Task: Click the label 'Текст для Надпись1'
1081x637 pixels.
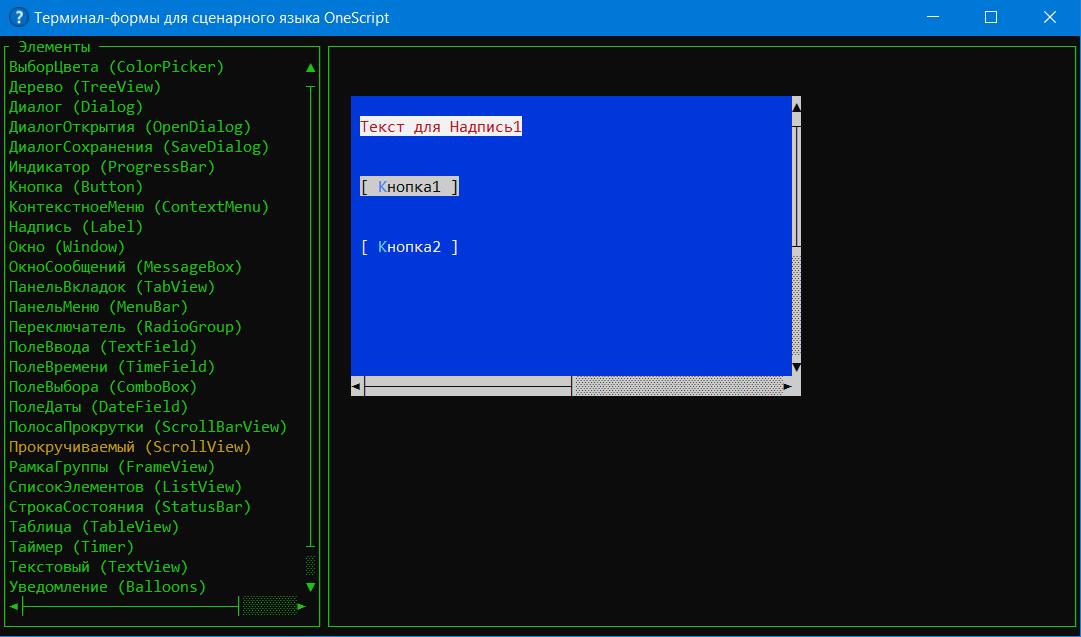Action: coord(441,127)
